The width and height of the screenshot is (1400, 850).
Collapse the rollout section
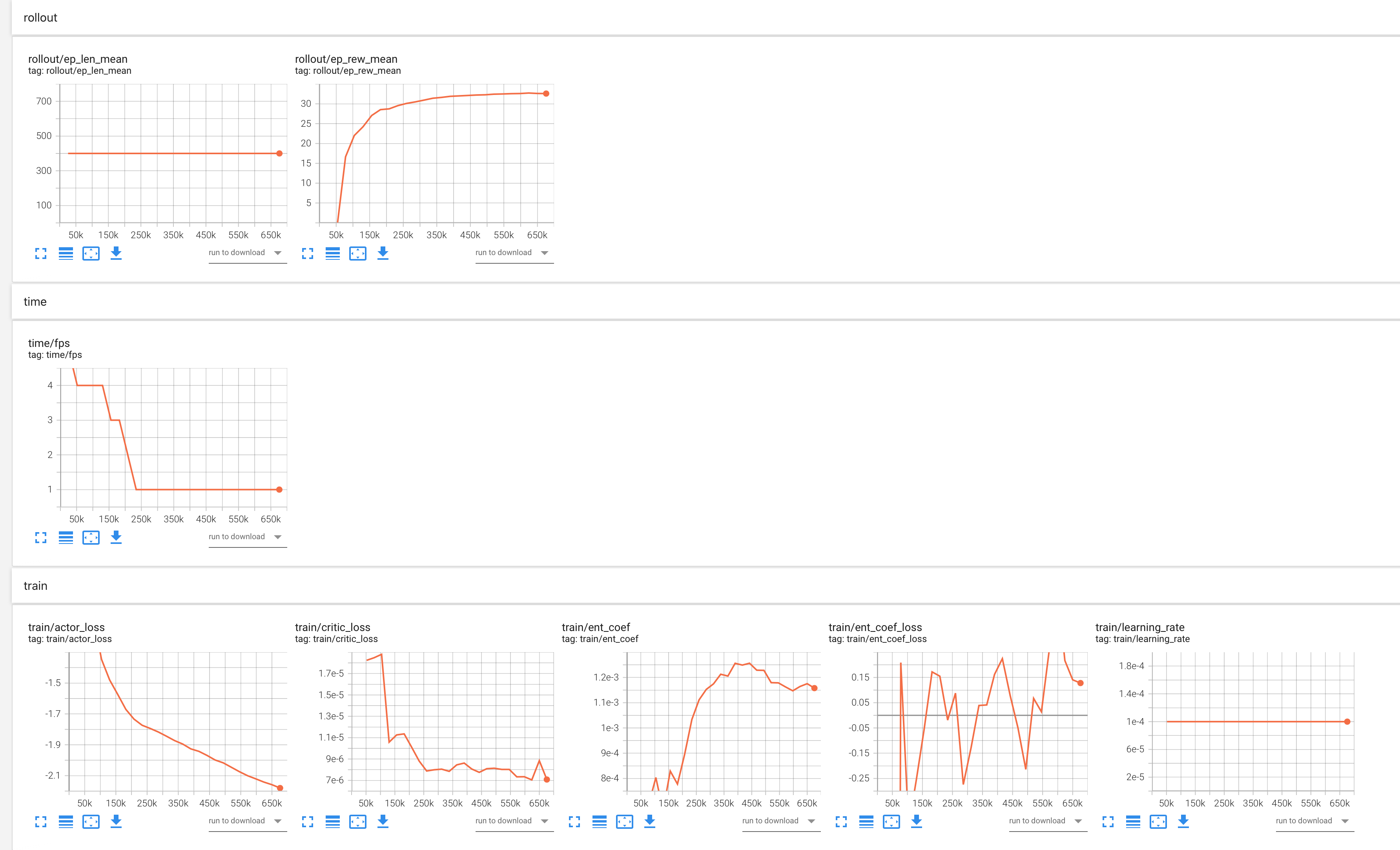(x=40, y=18)
